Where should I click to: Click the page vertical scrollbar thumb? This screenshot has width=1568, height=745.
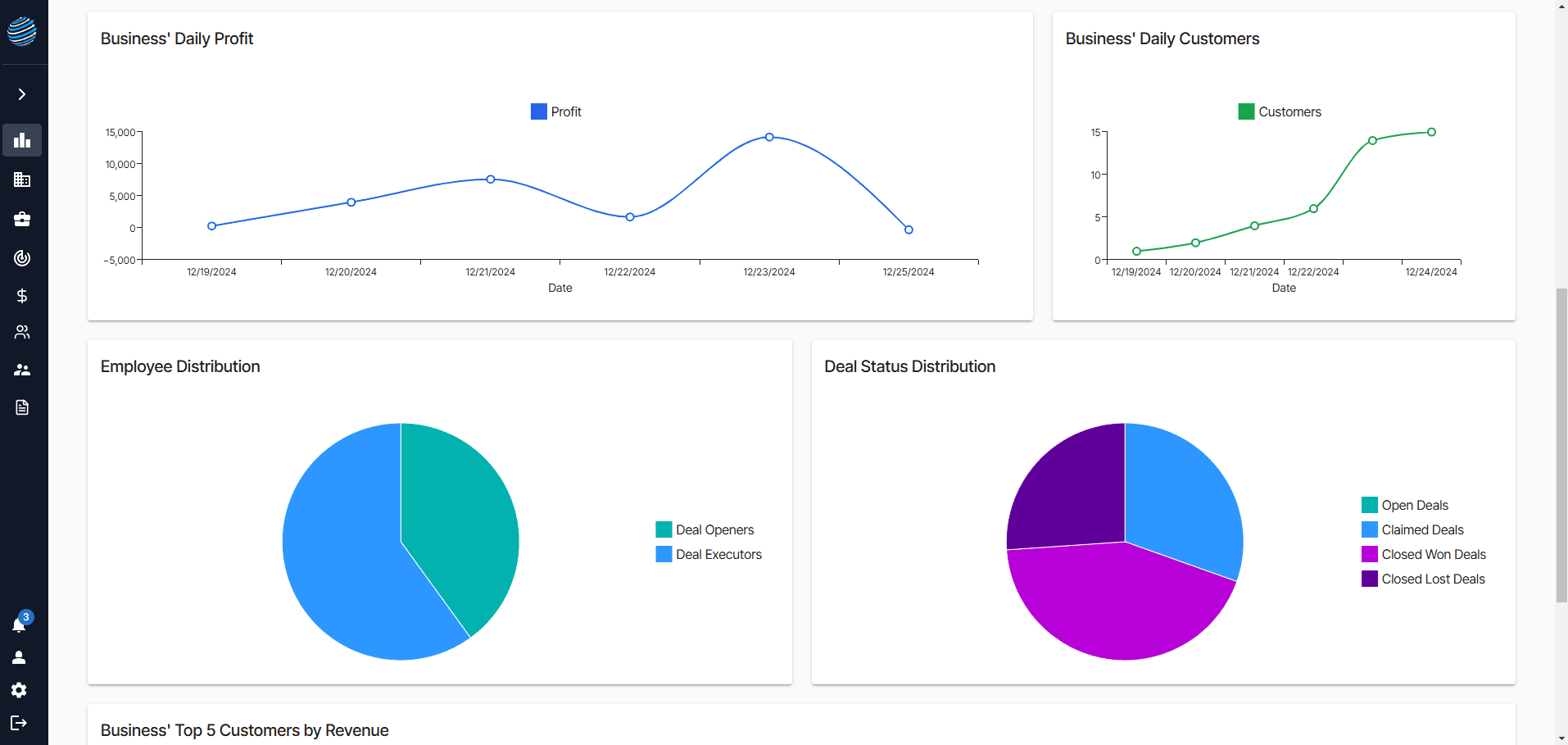(1561, 445)
